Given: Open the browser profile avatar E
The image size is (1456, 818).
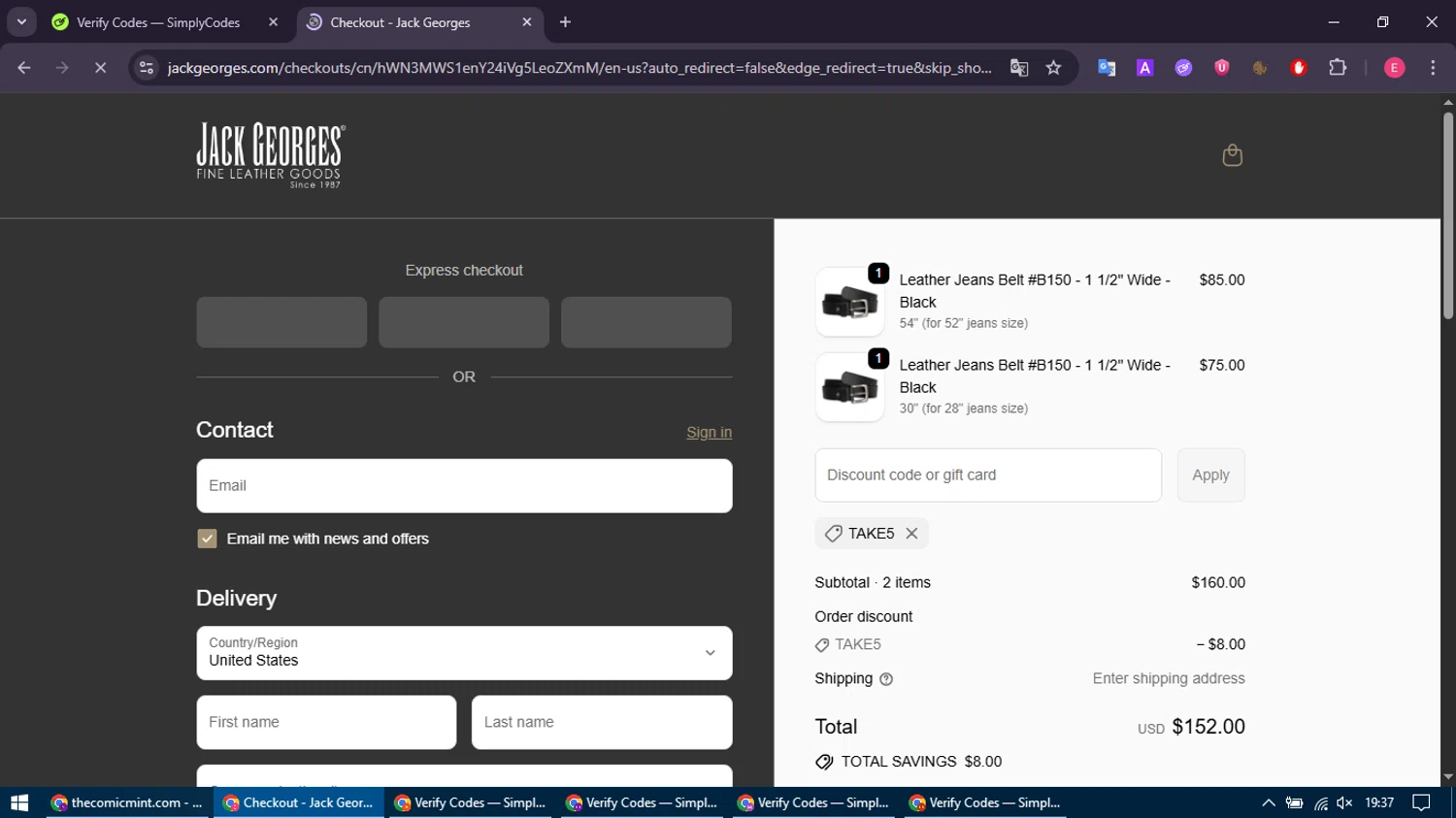Looking at the screenshot, I should click(x=1394, y=67).
